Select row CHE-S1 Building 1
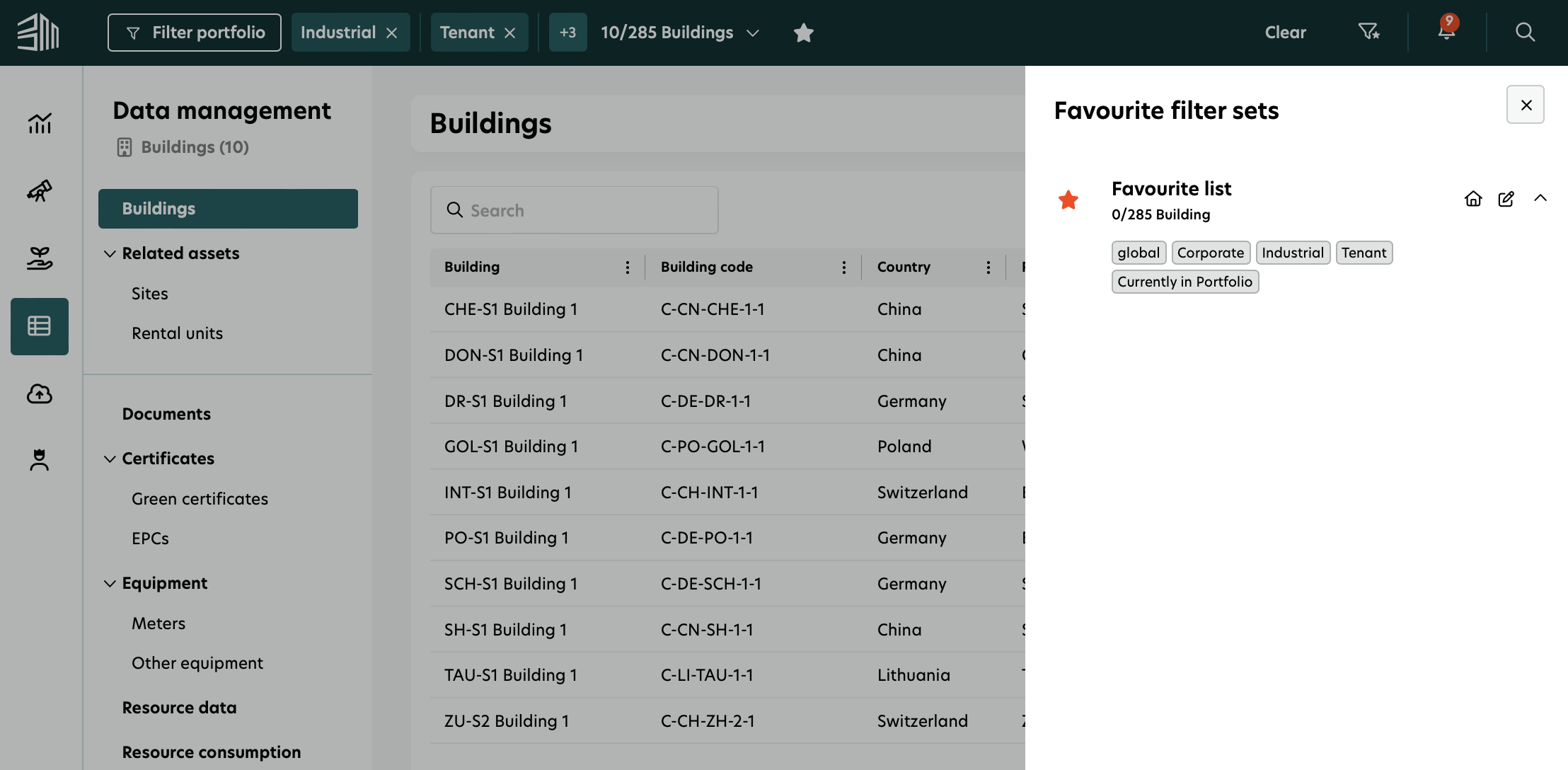Viewport: 1568px width, 770px height. tap(727, 309)
